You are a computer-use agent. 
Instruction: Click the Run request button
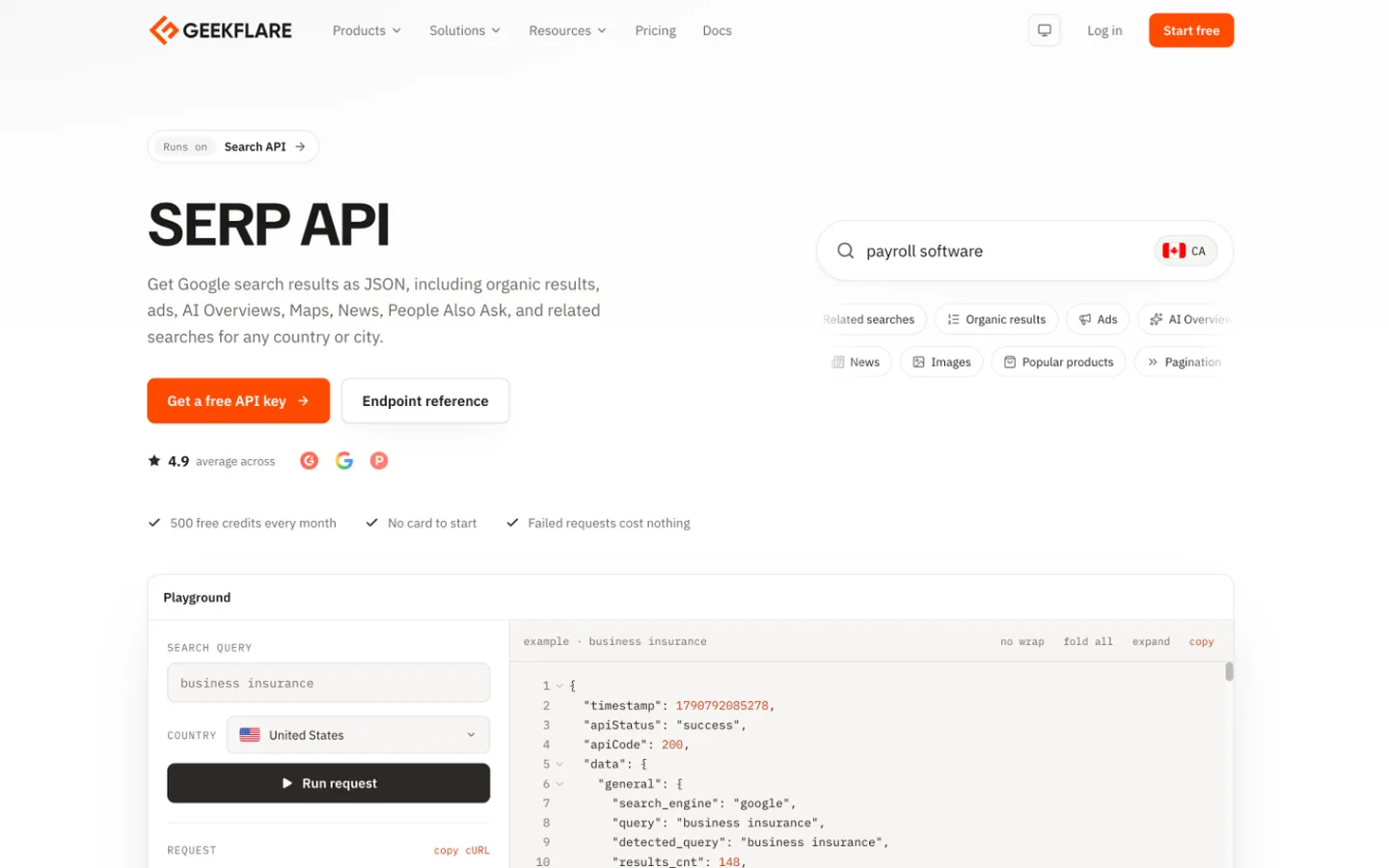point(328,783)
